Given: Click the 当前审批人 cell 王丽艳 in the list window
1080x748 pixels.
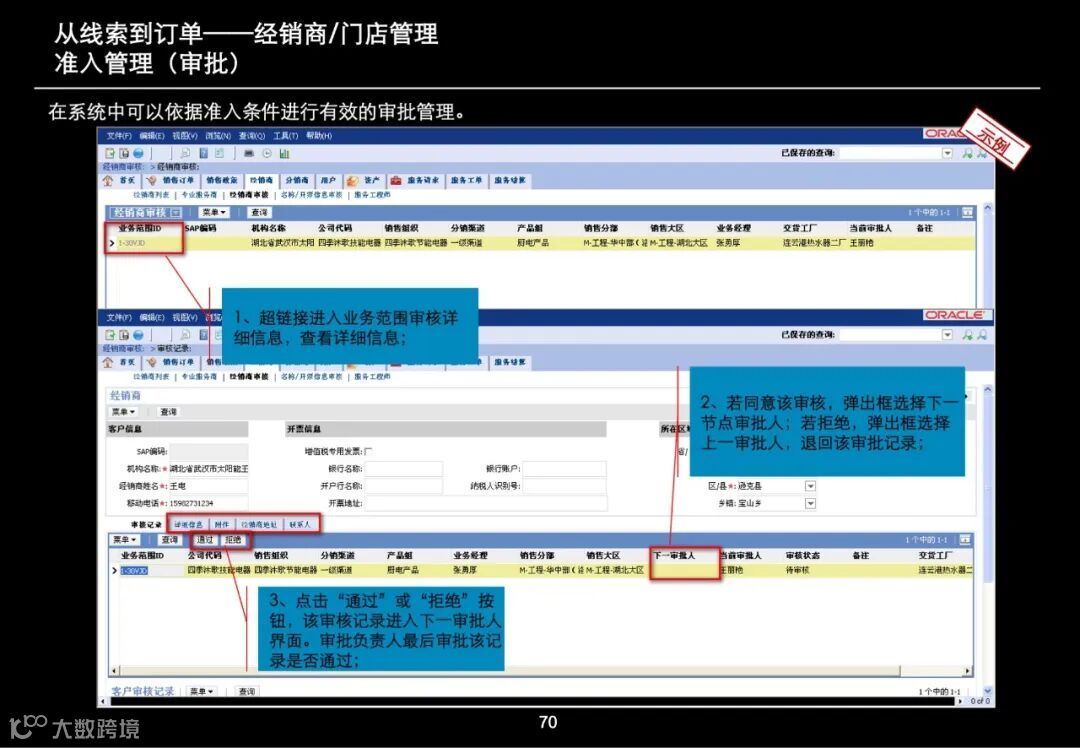Looking at the screenshot, I should click(x=861, y=243).
